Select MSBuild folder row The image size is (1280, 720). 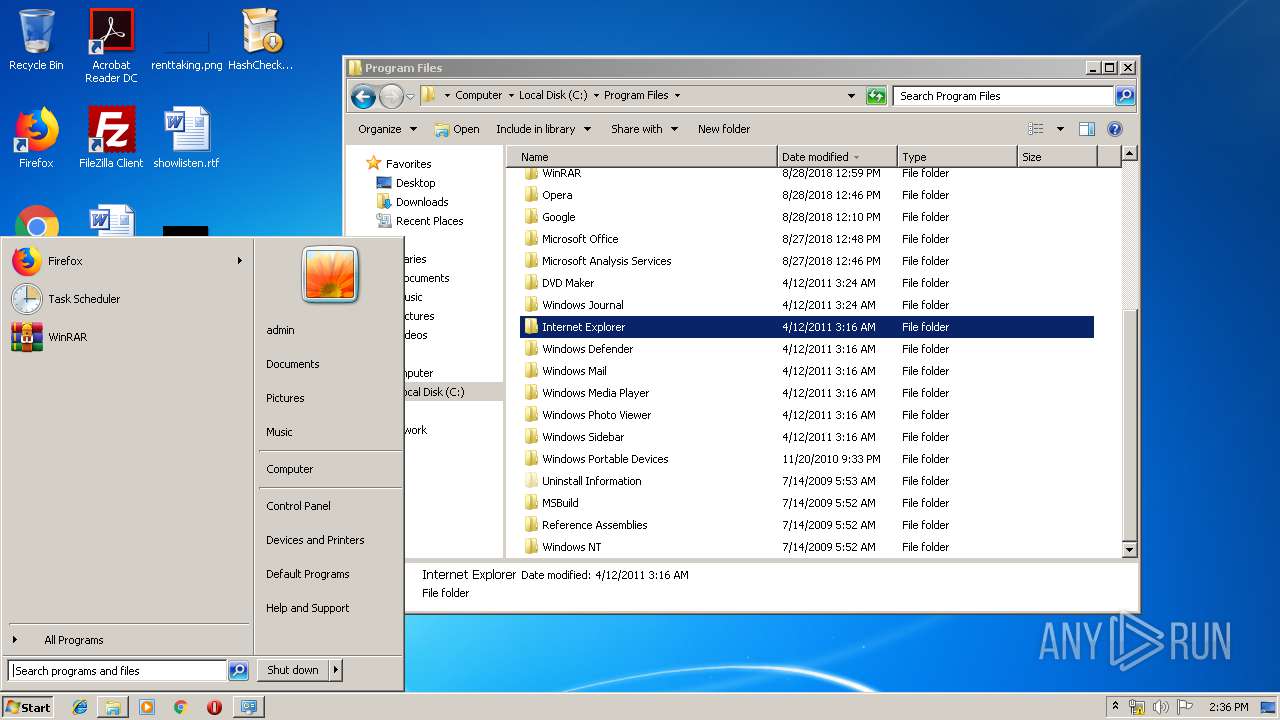click(807, 503)
